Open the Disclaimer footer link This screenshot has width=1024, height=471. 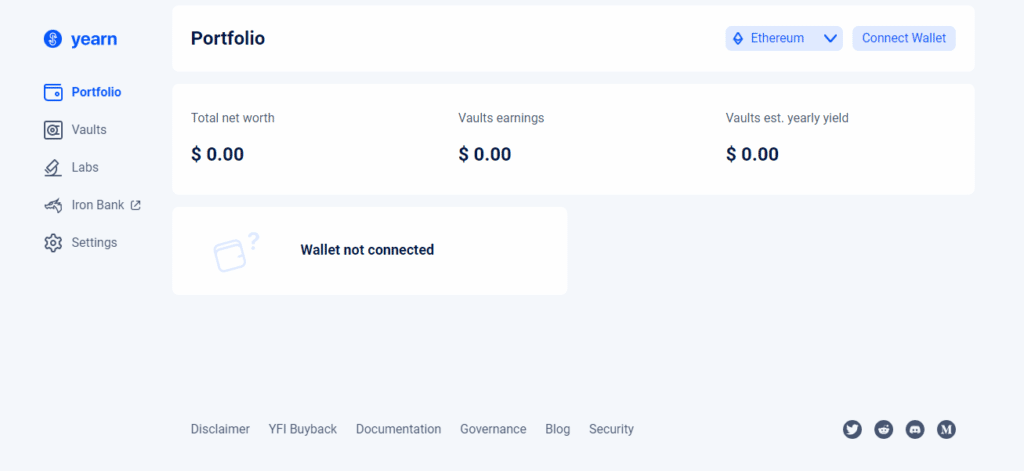(x=220, y=429)
